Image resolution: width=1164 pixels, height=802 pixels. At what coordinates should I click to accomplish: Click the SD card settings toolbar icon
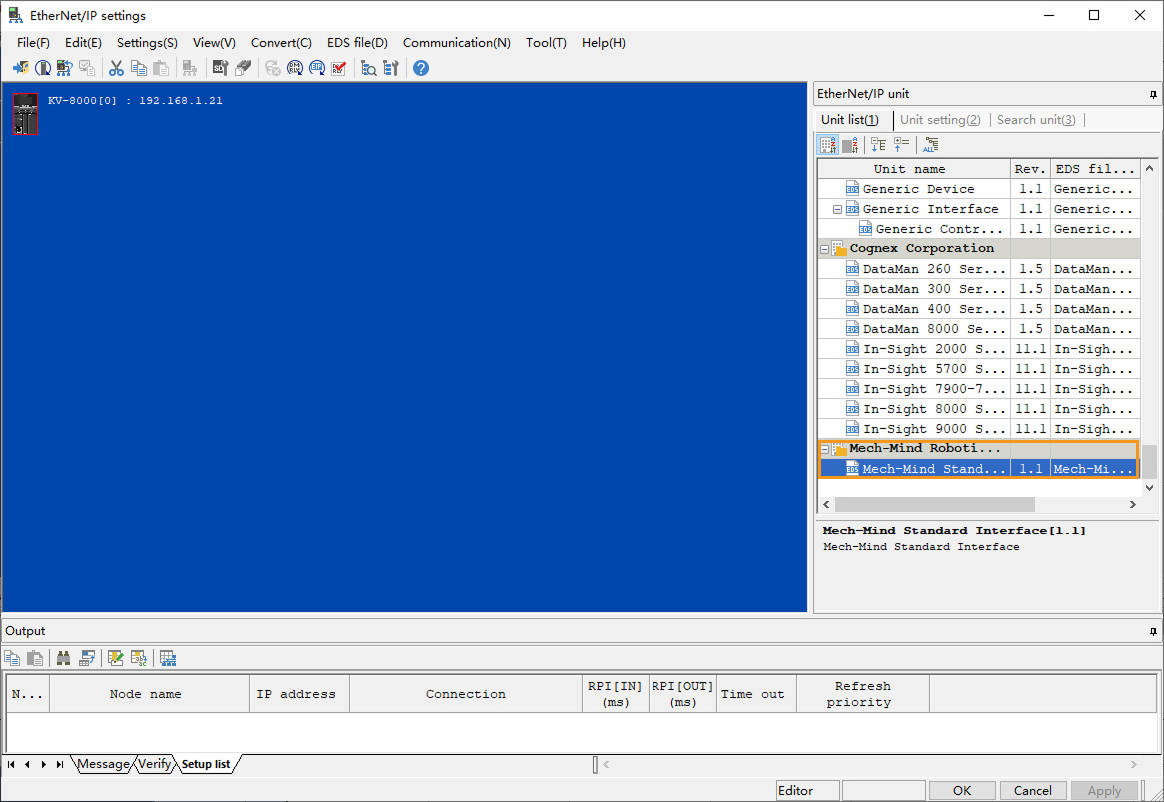pos(220,67)
